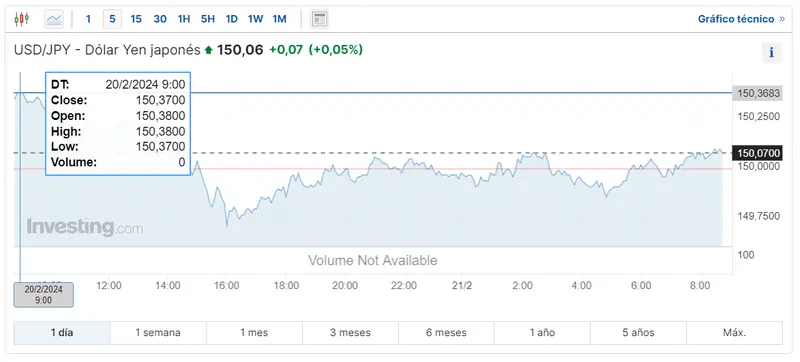Select the 5 minute interval
This screenshot has height=362, width=800.
point(112,19)
